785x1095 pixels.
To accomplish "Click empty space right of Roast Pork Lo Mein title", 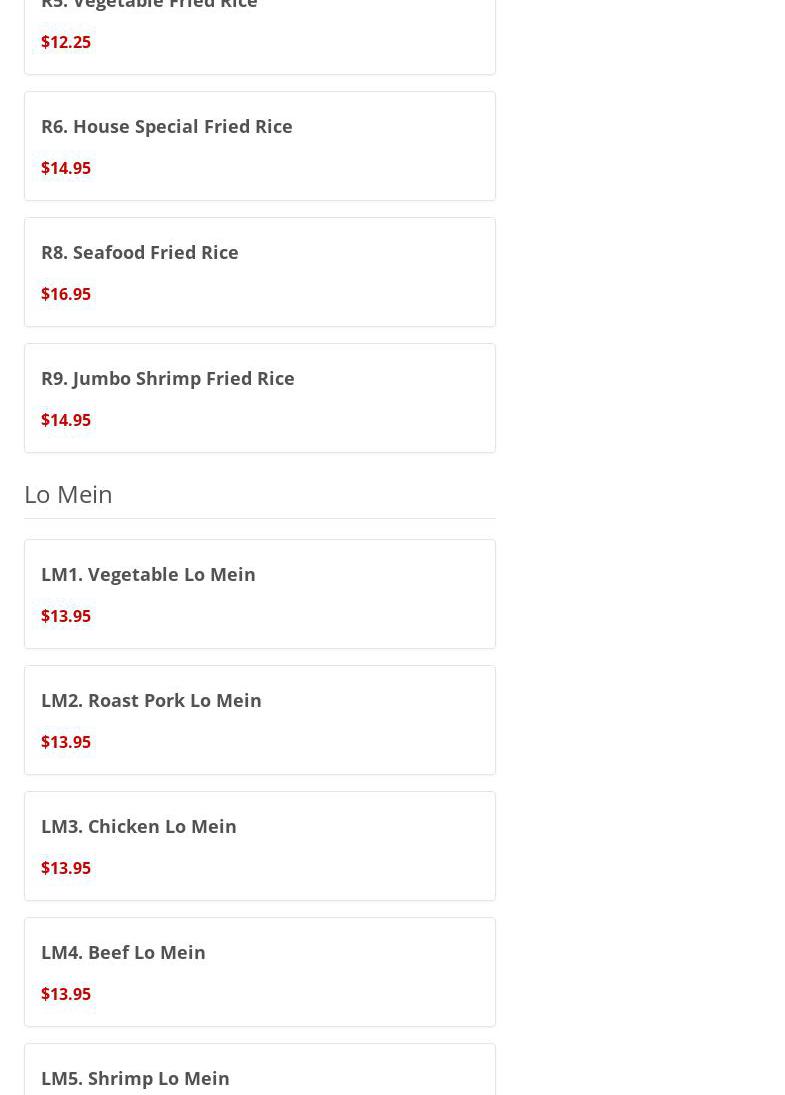I will 380,700.
